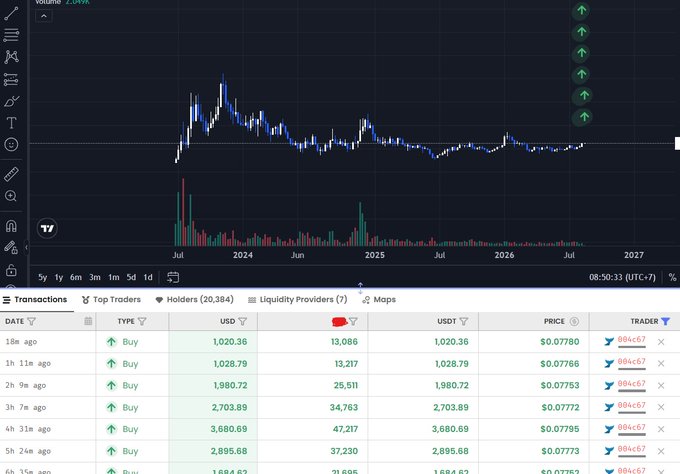680x474 pixels.
Task: Select the forecasting and measurement tool
Action: (x=11, y=79)
